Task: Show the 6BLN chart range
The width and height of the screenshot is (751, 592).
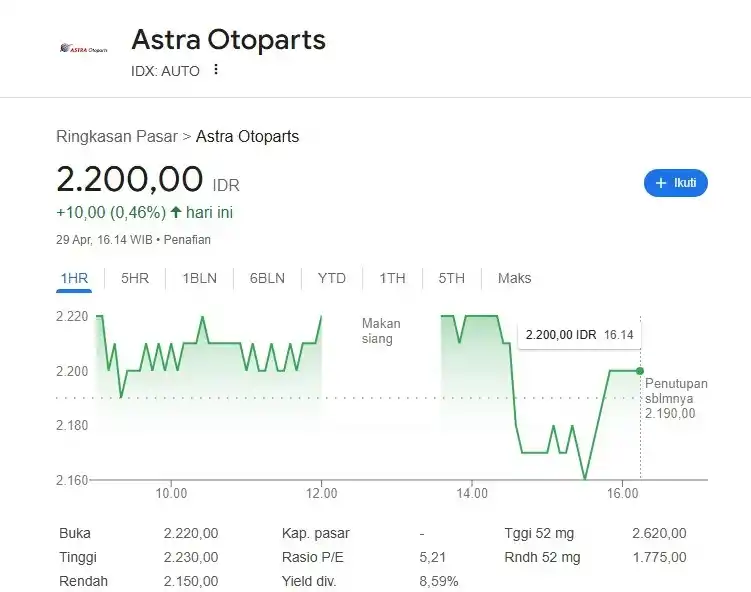Action: tap(267, 278)
